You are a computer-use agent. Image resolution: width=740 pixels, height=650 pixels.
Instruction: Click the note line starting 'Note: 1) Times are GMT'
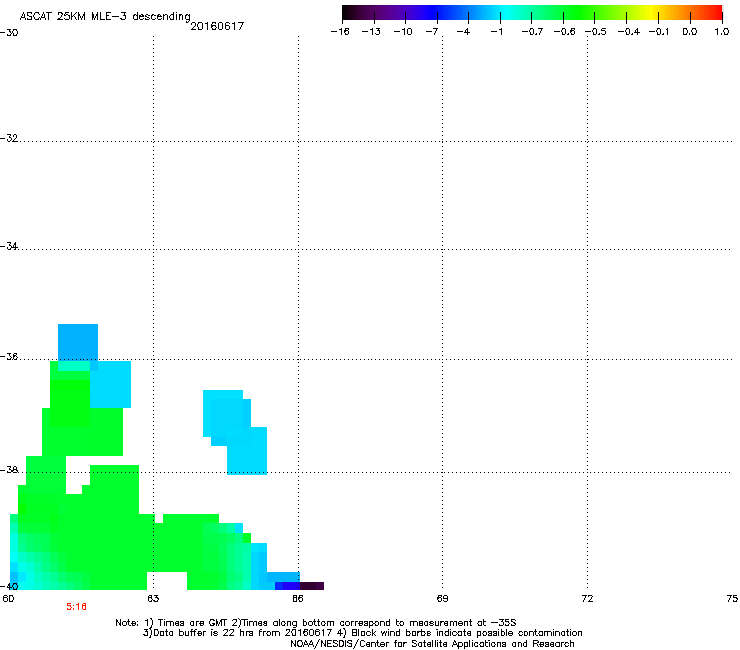click(x=316, y=623)
